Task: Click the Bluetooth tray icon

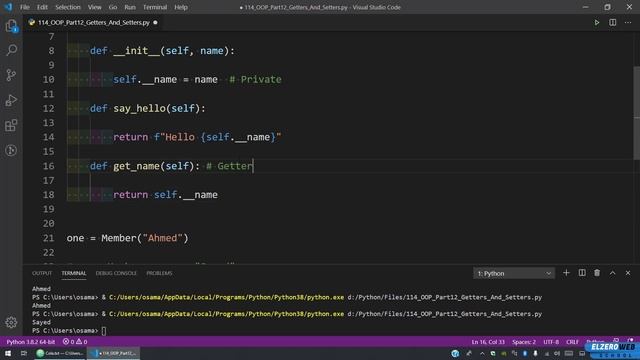Action: [x=525, y=353]
